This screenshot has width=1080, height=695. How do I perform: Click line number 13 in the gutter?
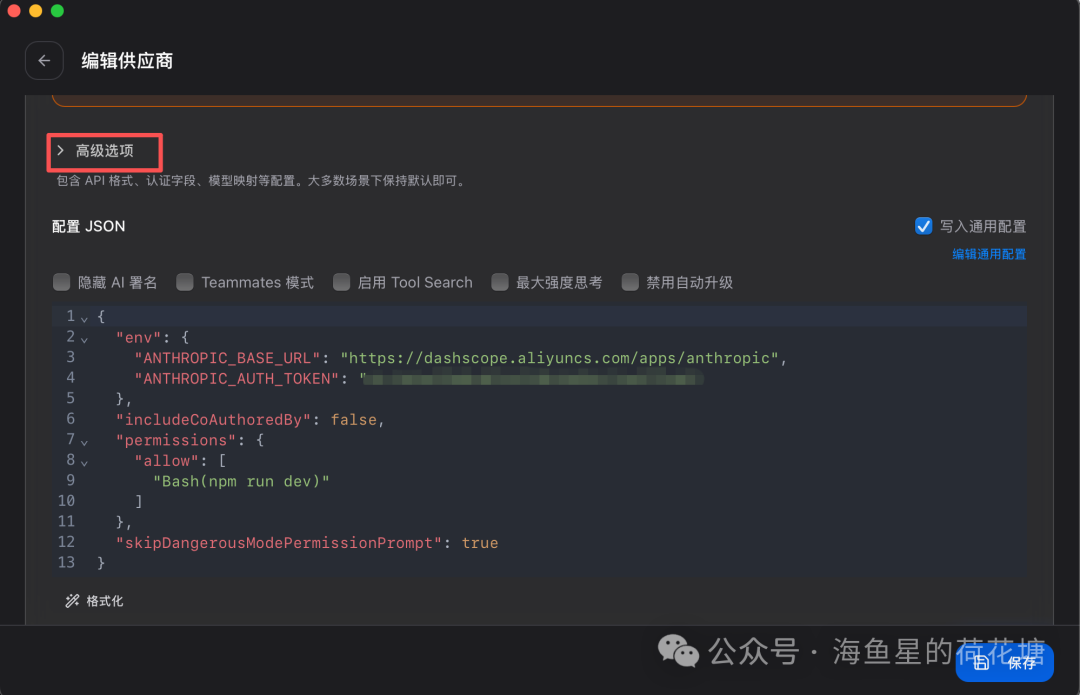click(x=66, y=563)
